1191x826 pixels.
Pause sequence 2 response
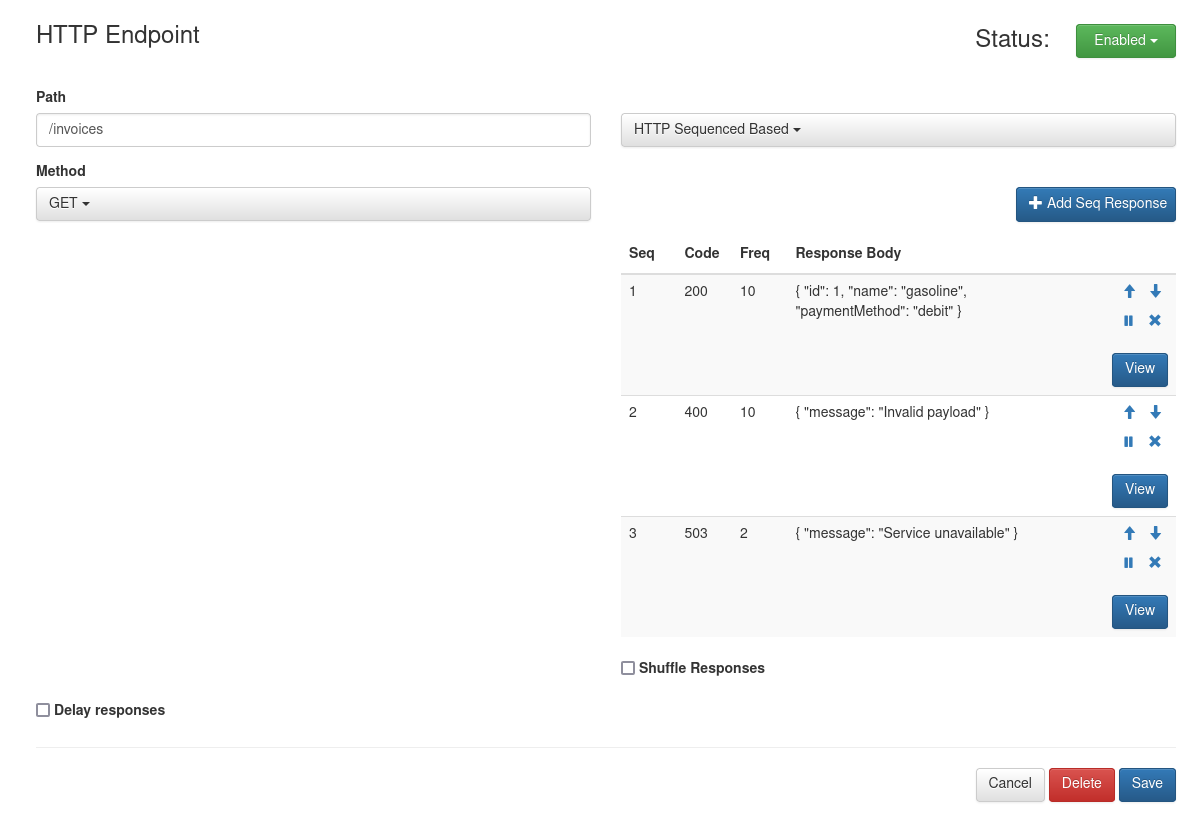(1129, 441)
